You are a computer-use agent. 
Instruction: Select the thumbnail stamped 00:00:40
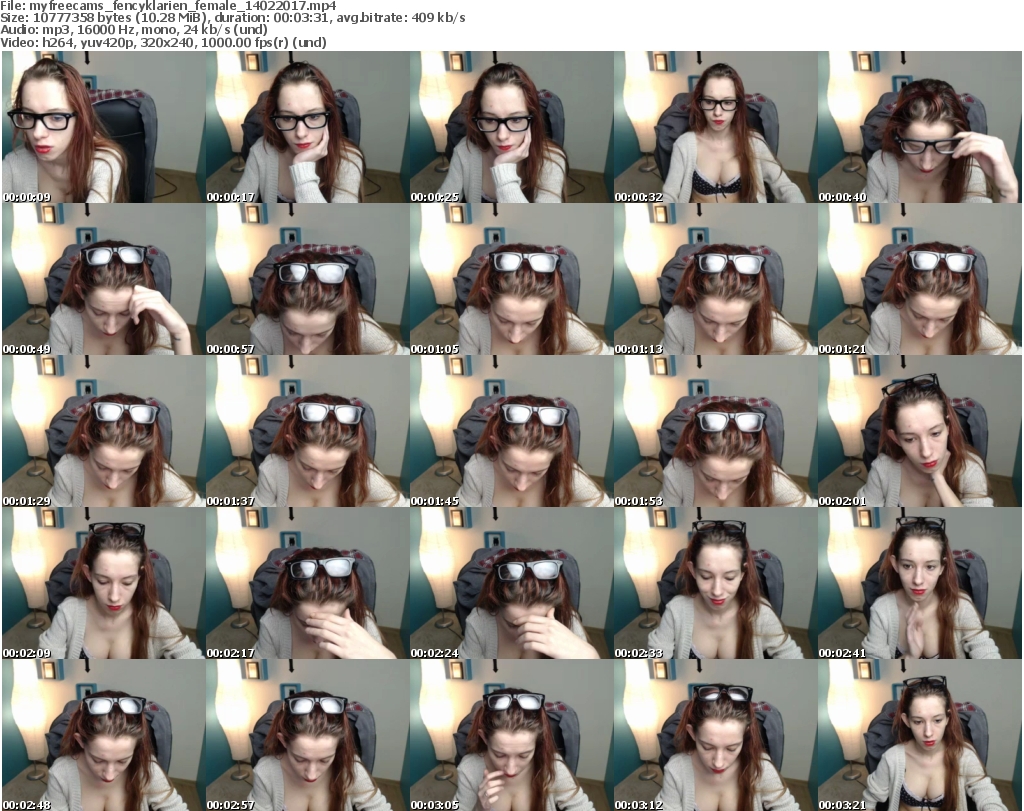pos(920,127)
